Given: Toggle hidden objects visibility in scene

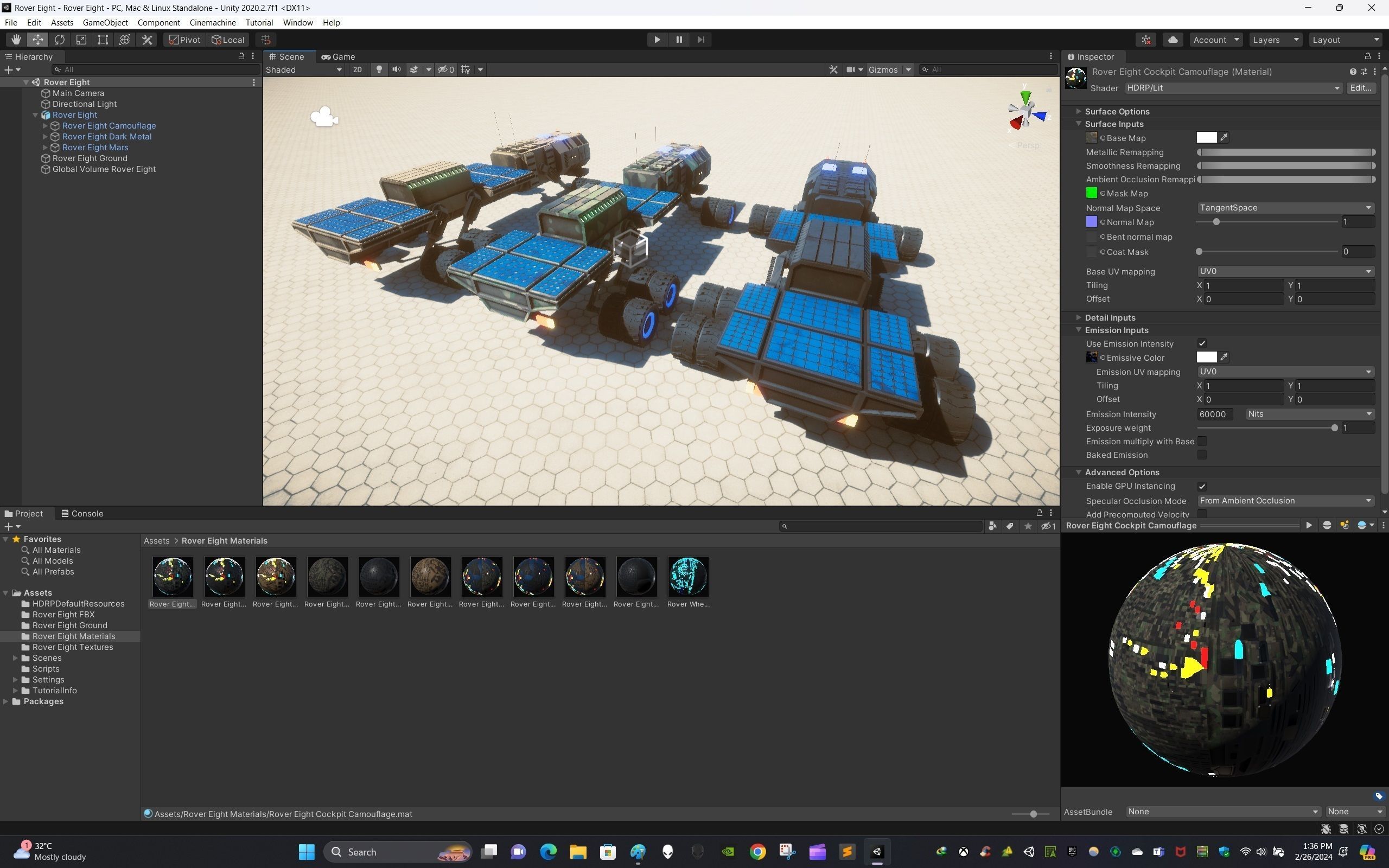Looking at the screenshot, I should click(446, 69).
